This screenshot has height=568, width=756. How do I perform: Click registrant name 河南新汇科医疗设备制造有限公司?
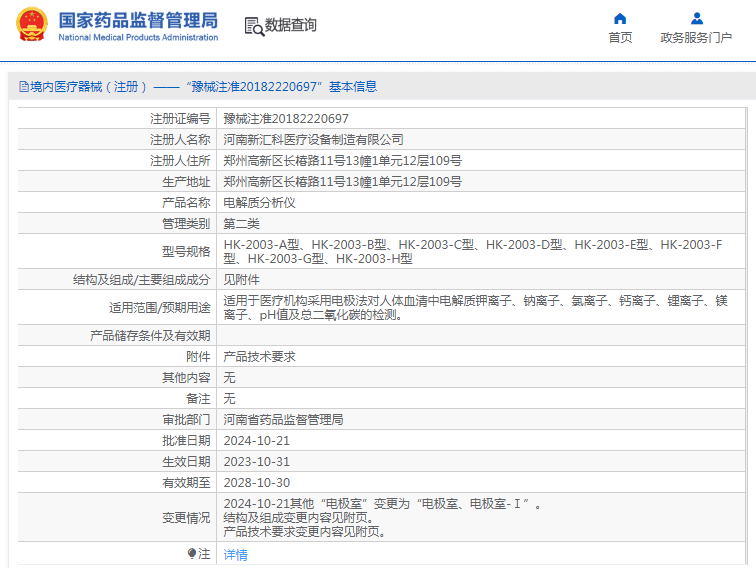pyautogui.click(x=313, y=140)
